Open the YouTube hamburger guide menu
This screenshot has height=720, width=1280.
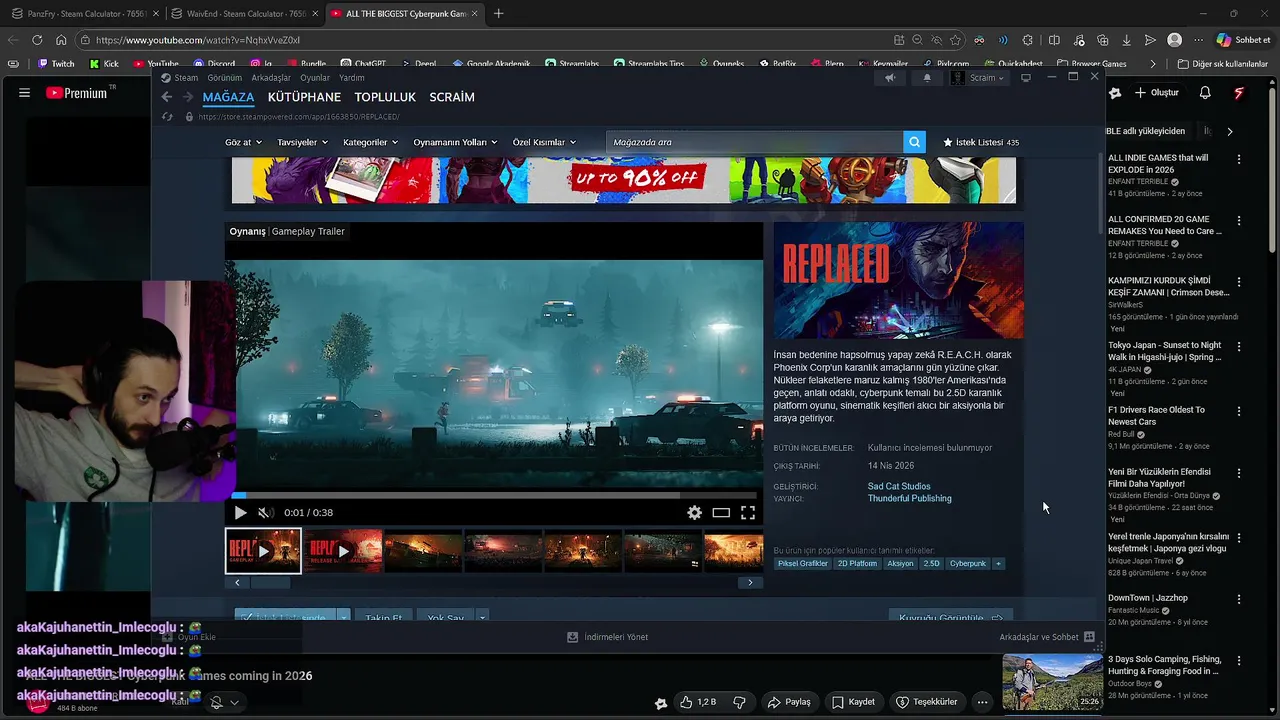24,93
